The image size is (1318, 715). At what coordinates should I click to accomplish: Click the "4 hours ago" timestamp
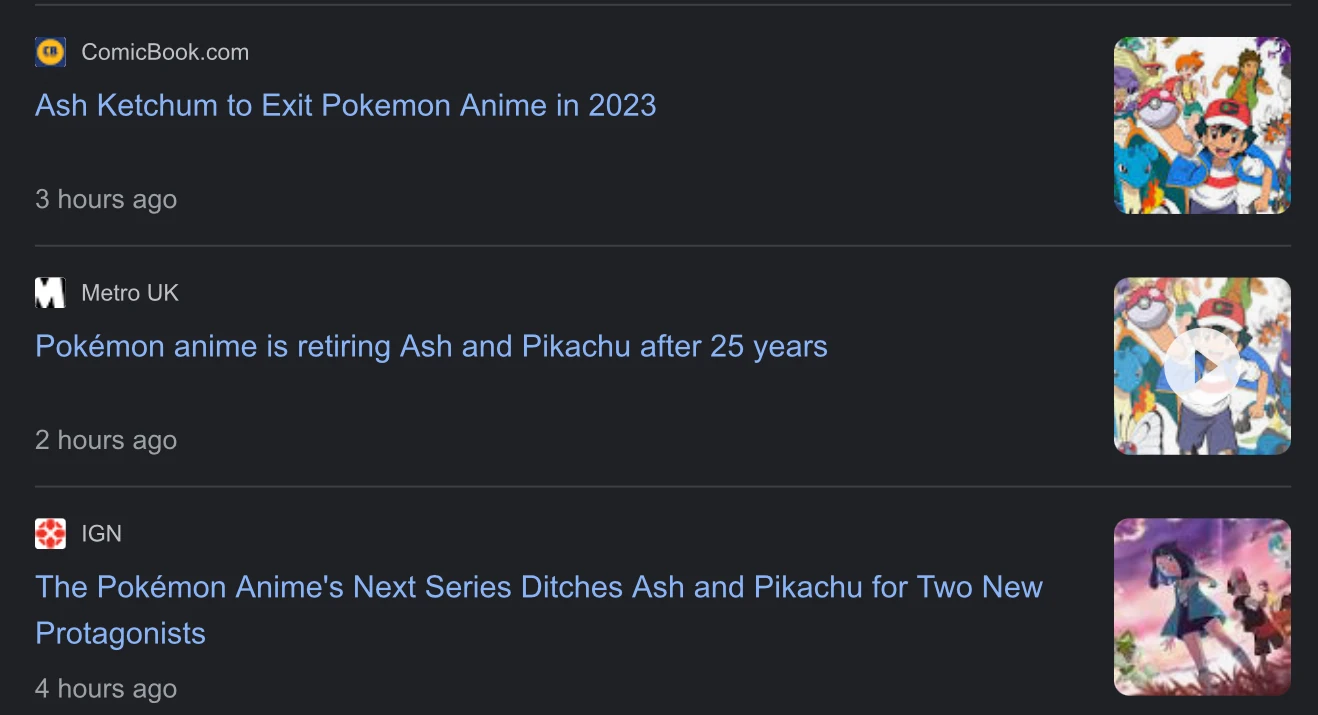click(106, 689)
